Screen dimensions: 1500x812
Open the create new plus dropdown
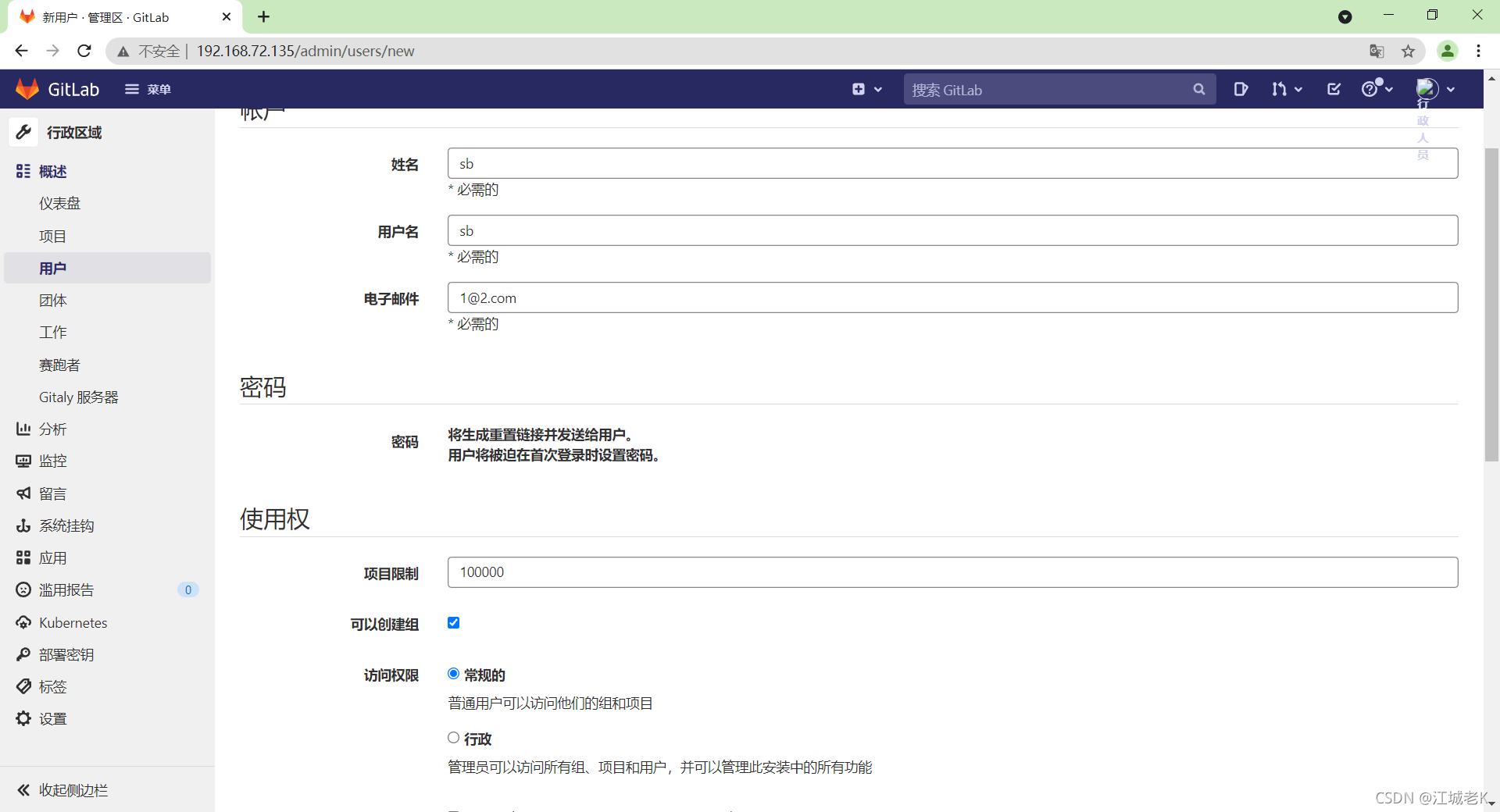coord(867,89)
